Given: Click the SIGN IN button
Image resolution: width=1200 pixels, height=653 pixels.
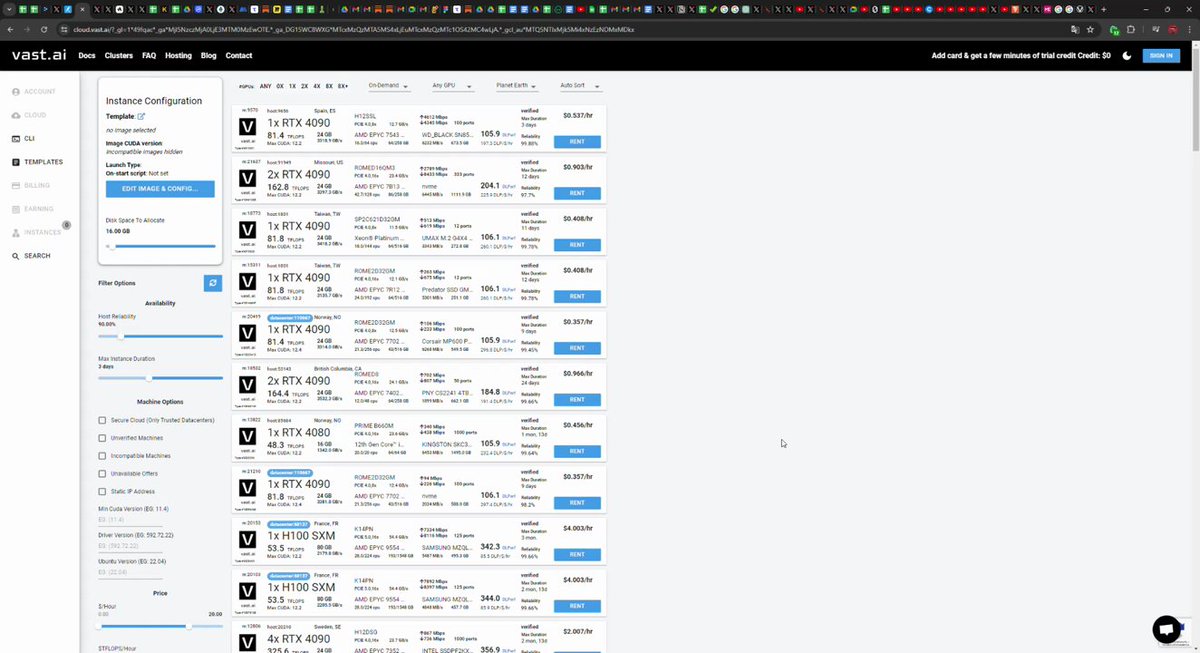Looking at the screenshot, I should click(x=1161, y=56).
